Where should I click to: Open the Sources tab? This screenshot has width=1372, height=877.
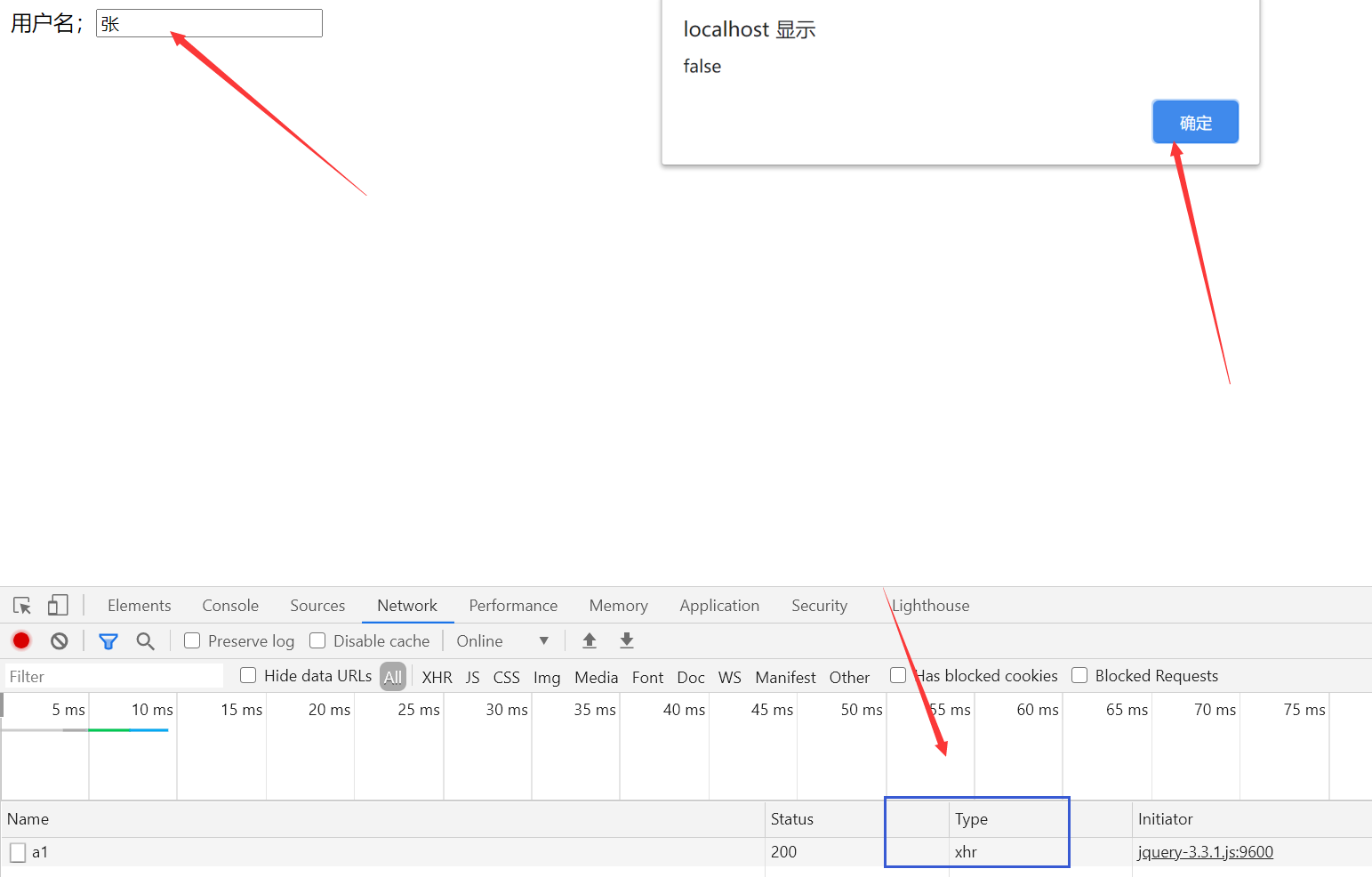click(317, 606)
